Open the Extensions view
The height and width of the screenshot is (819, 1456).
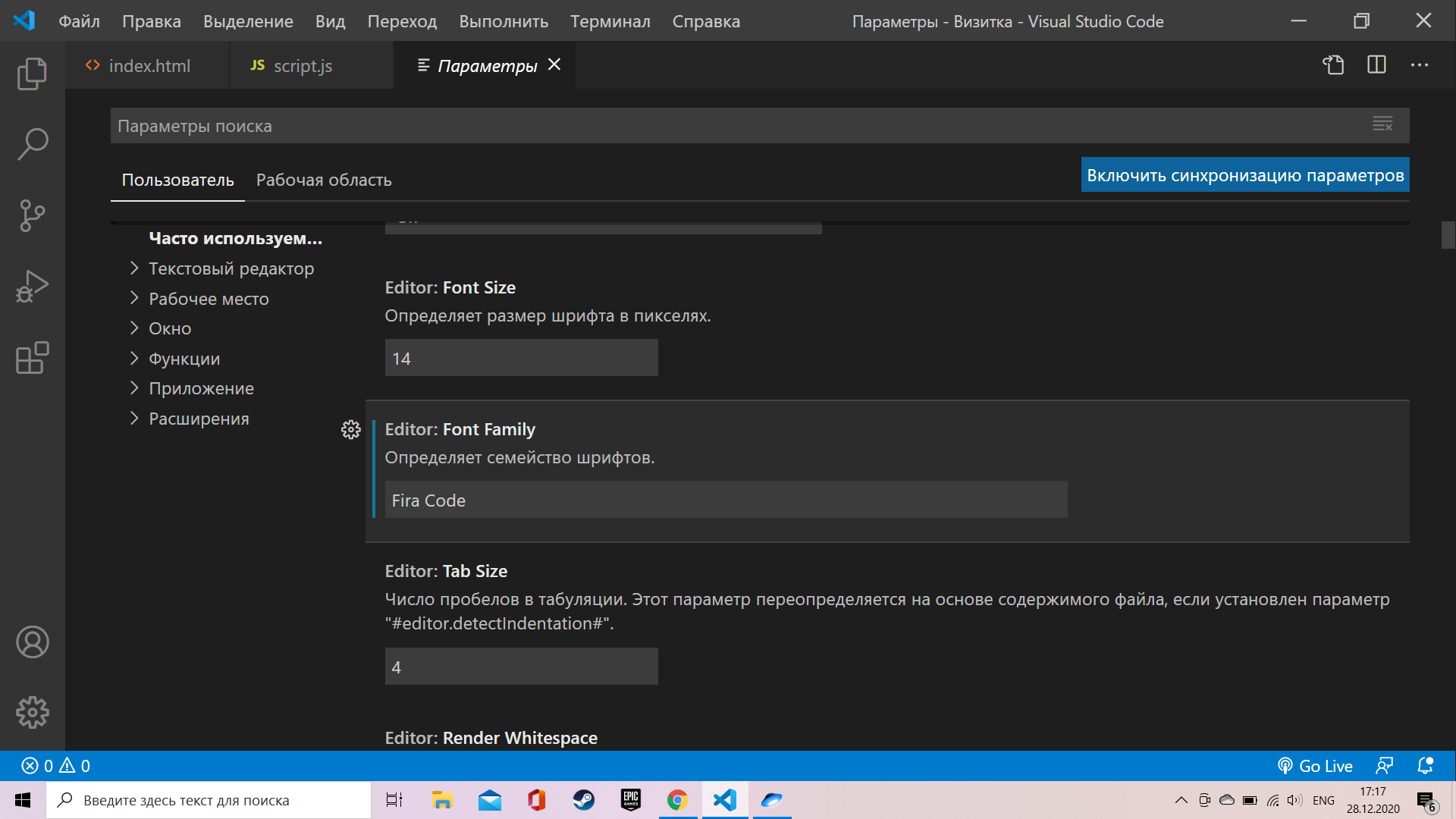tap(32, 358)
